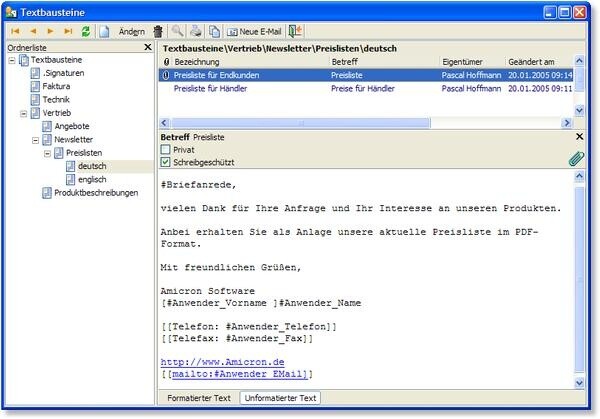The height and width of the screenshot is (419, 600).
Task: Select the Unformatierter Text tab
Action: (x=280, y=398)
